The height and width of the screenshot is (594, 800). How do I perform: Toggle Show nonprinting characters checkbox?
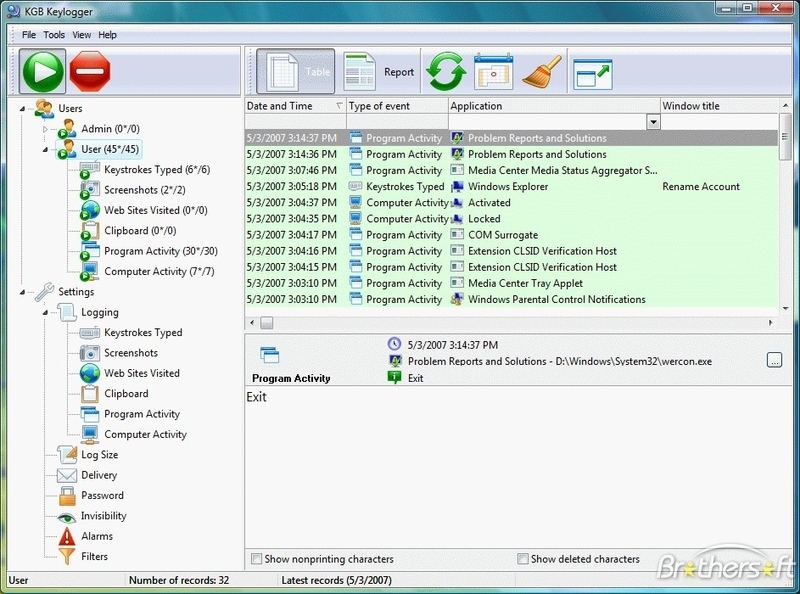(256, 559)
